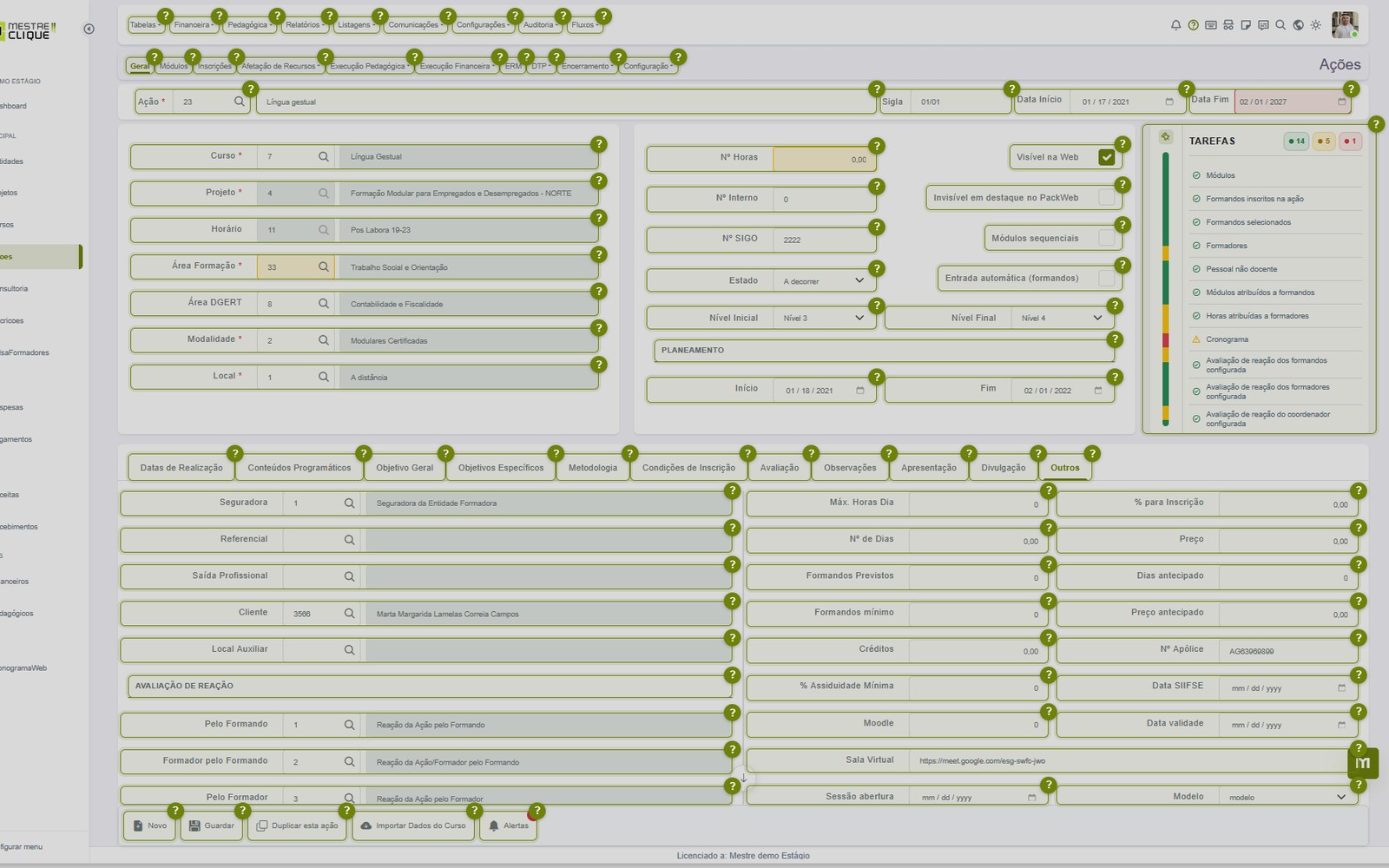Open the chat message icon in header
1389x868 pixels.
[1263, 25]
